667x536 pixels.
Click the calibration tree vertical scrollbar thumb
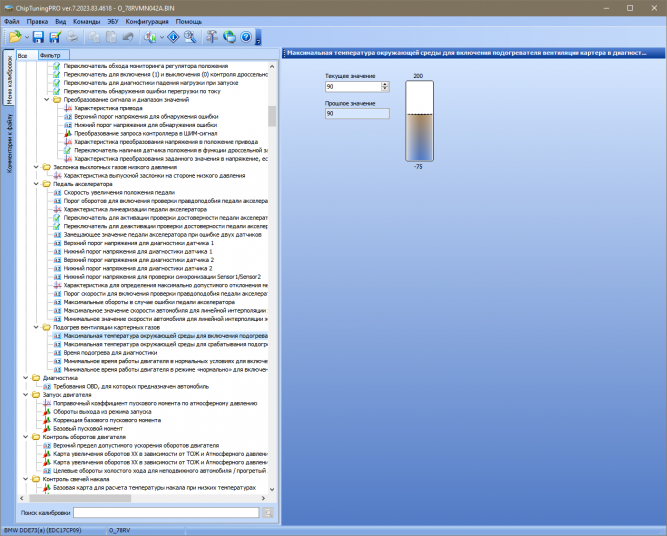coord(272,116)
